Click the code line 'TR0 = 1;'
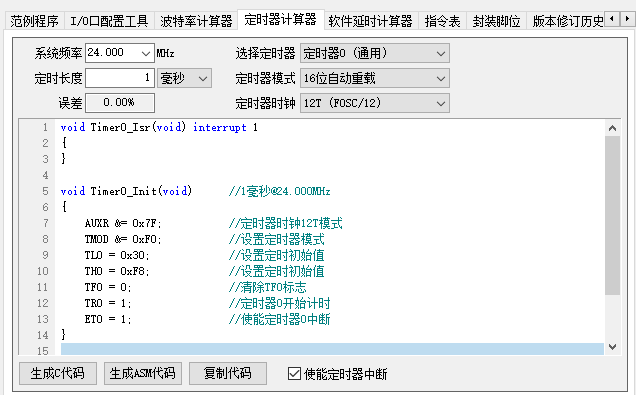The image size is (636, 395). click(108, 303)
